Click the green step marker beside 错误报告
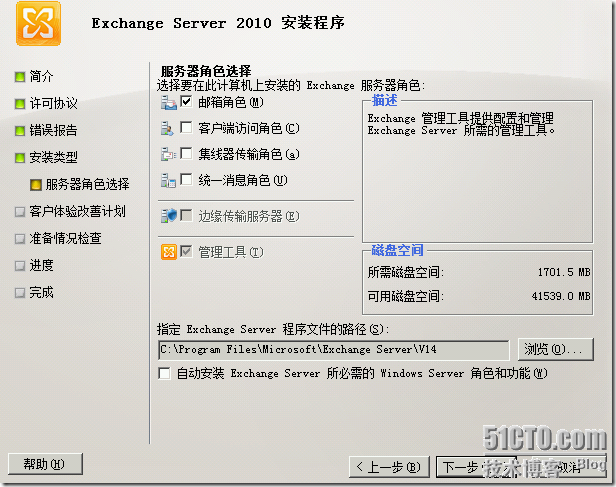This screenshot has width=616, height=487. pos(20,131)
